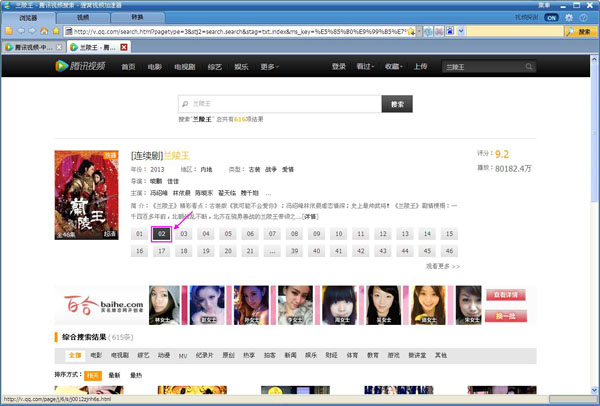
Task: Open the 兰陵王 title link
Action: pos(177,155)
